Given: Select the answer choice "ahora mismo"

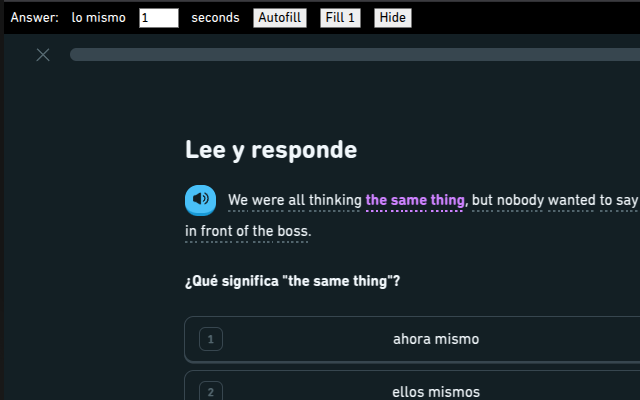Looking at the screenshot, I should [435, 339].
